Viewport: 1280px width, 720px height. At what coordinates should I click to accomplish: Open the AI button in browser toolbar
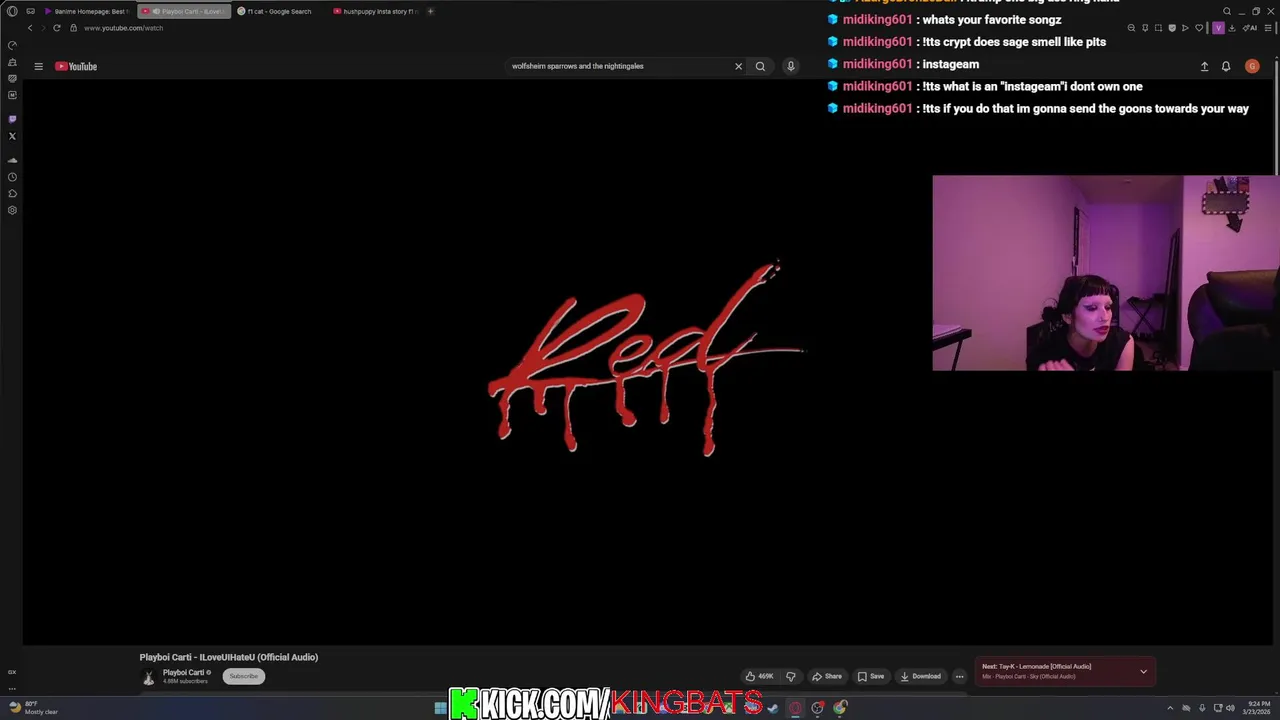1250,28
